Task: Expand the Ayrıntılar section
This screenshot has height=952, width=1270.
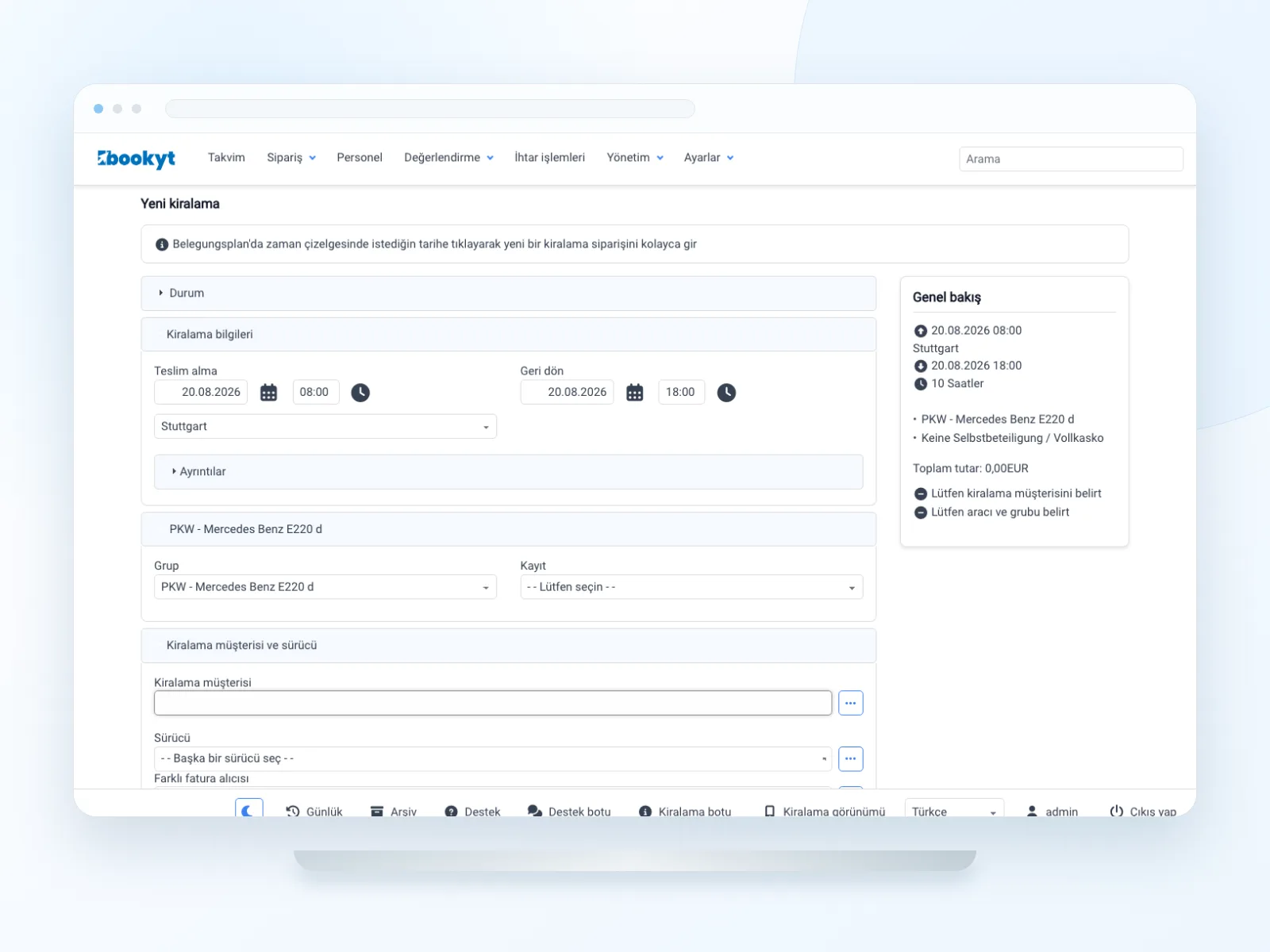Action: click(x=508, y=471)
